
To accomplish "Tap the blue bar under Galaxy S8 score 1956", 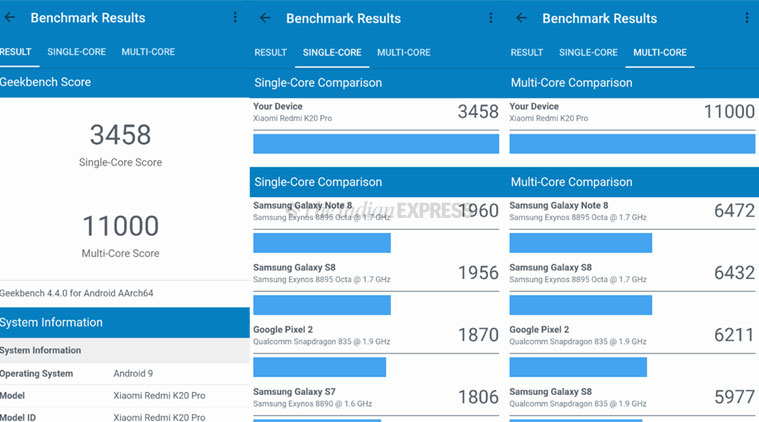I will click(x=322, y=305).
